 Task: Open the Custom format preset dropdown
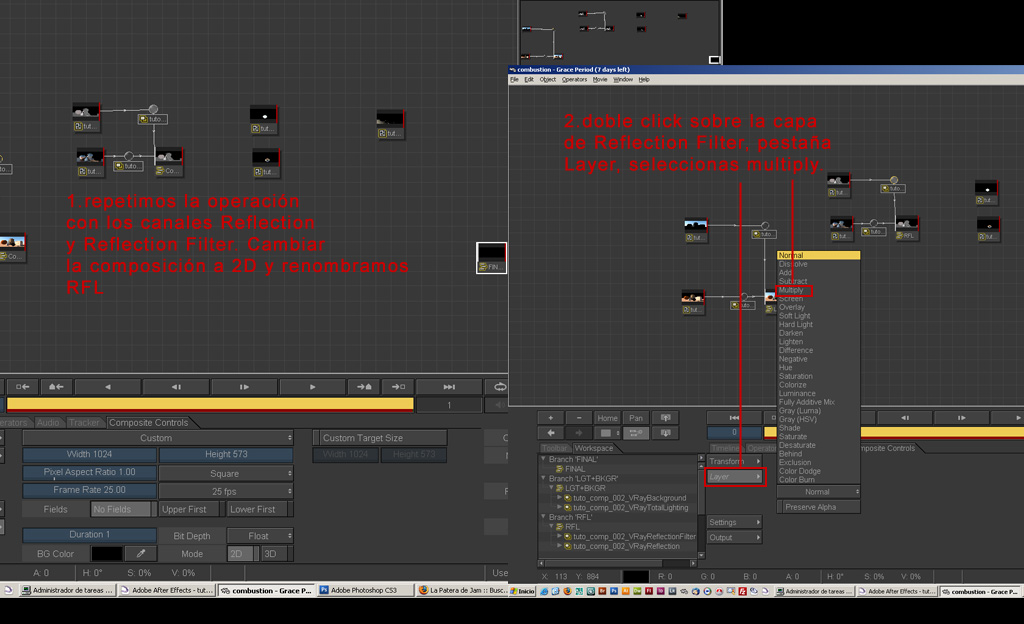point(157,438)
